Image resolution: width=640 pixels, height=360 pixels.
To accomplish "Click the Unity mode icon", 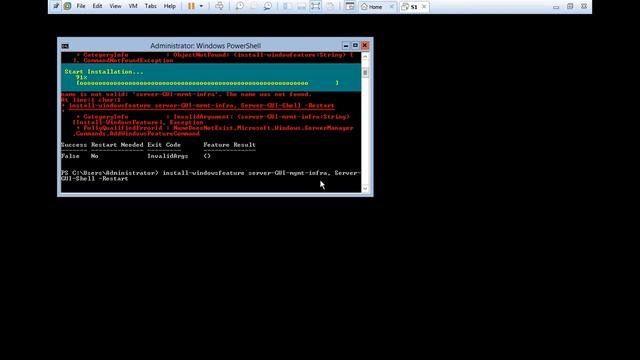I will (330, 6).
